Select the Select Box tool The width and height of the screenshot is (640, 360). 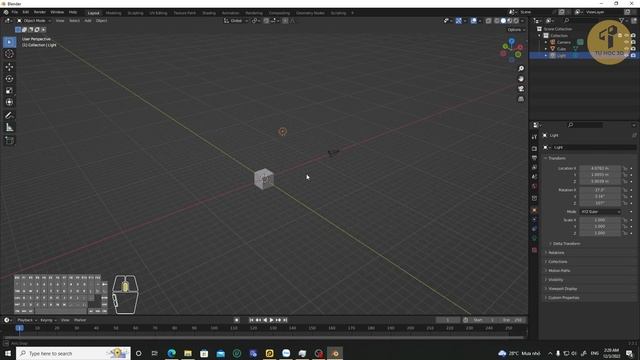[9, 42]
